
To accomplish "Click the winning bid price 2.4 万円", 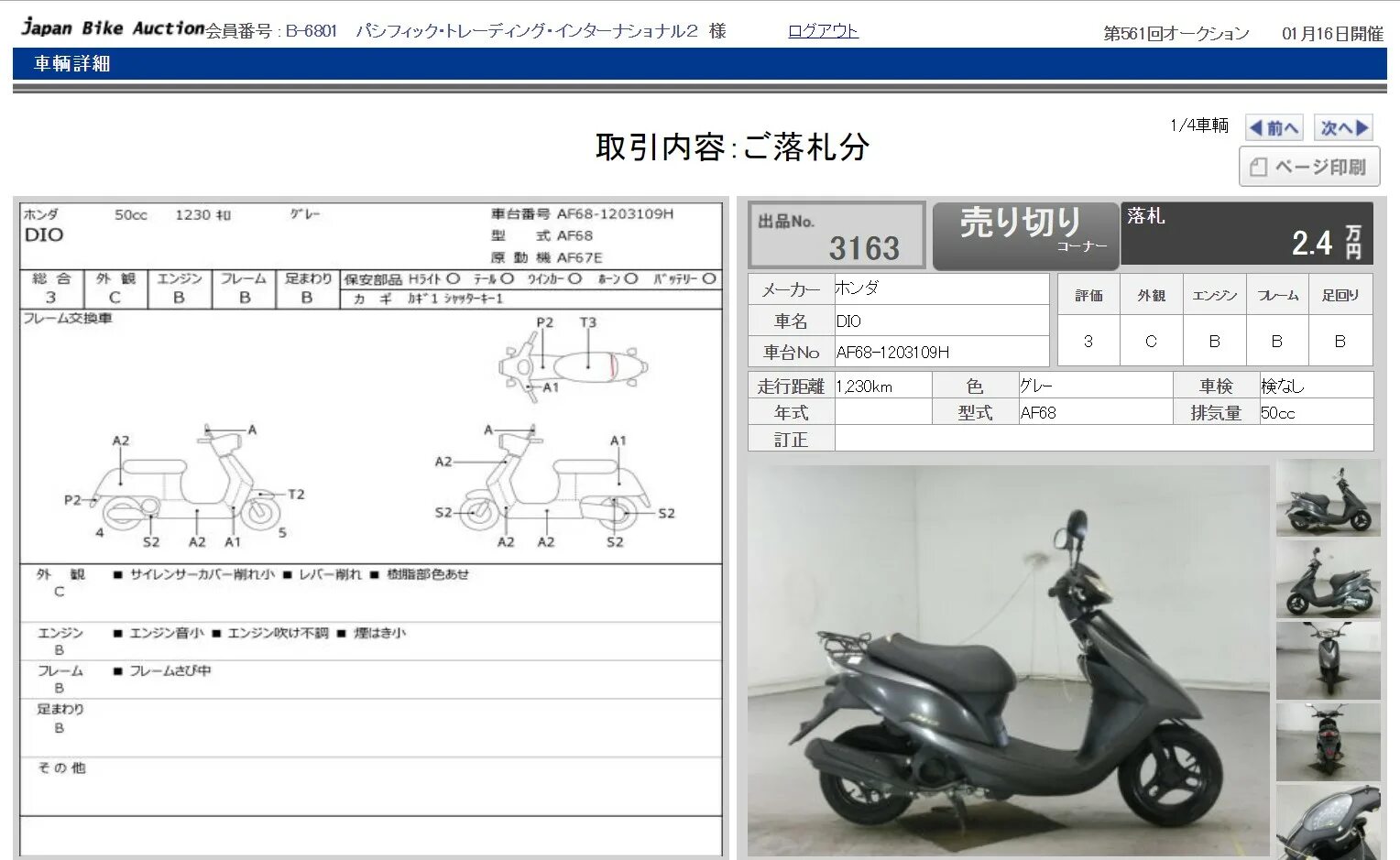I will [1327, 243].
